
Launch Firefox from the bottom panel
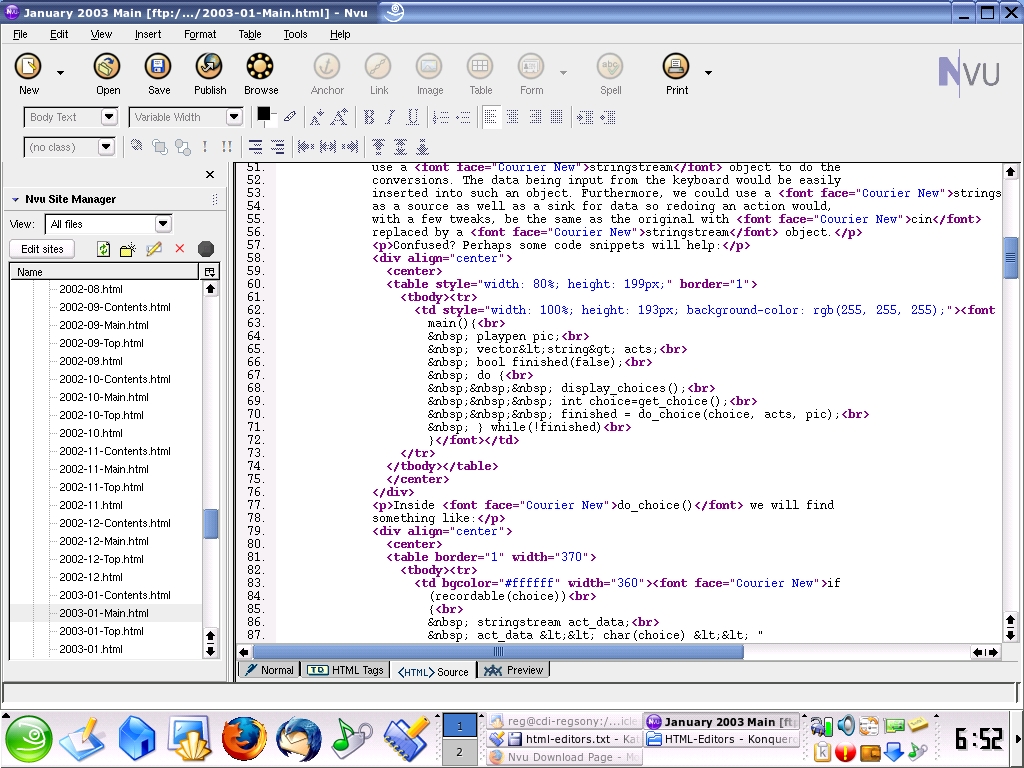pyautogui.click(x=244, y=740)
